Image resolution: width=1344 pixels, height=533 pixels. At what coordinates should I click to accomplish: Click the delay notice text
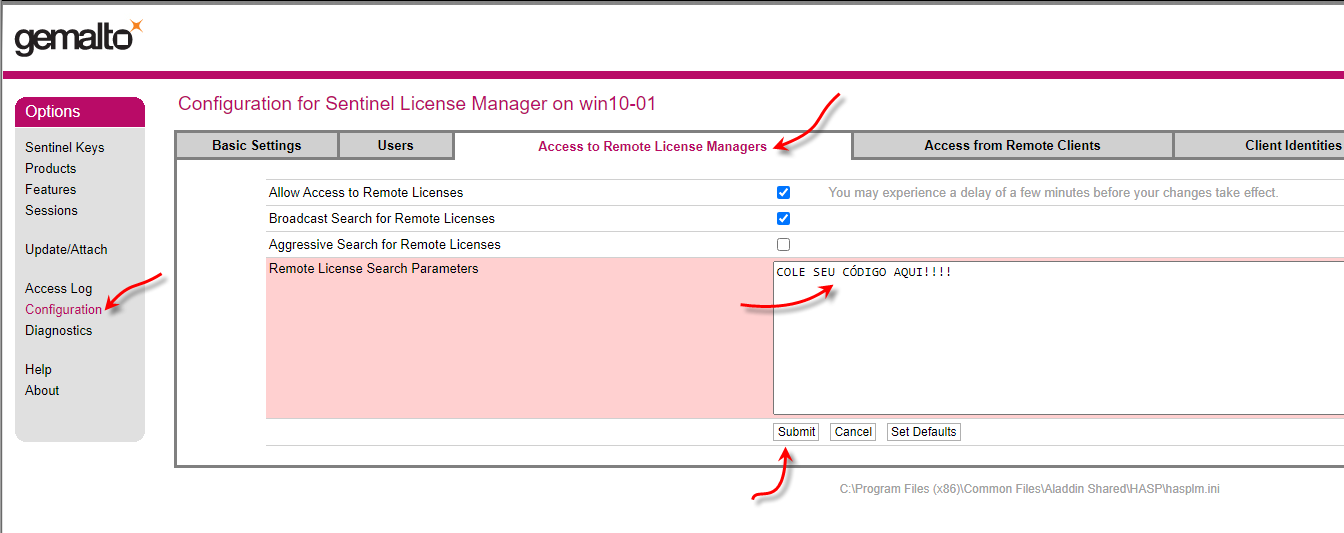click(x=1053, y=192)
